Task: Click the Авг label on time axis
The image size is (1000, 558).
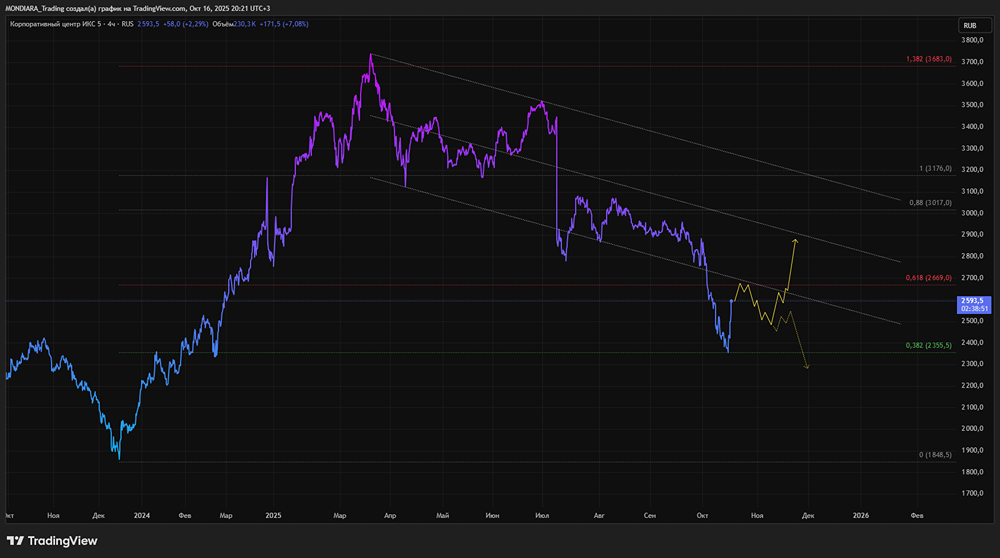Action: click(x=599, y=515)
